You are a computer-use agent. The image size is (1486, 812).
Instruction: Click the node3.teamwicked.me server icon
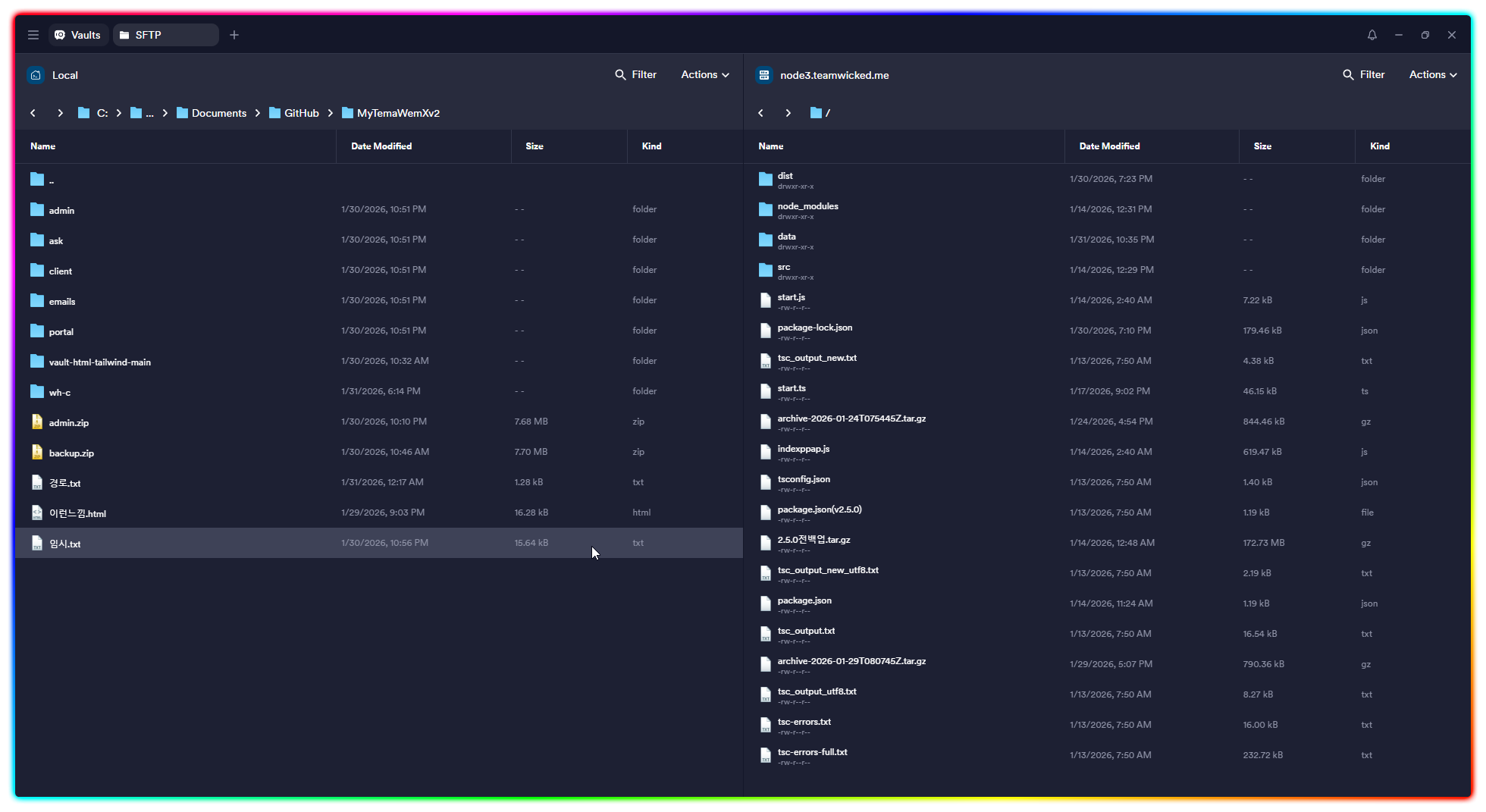click(x=764, y=75)
